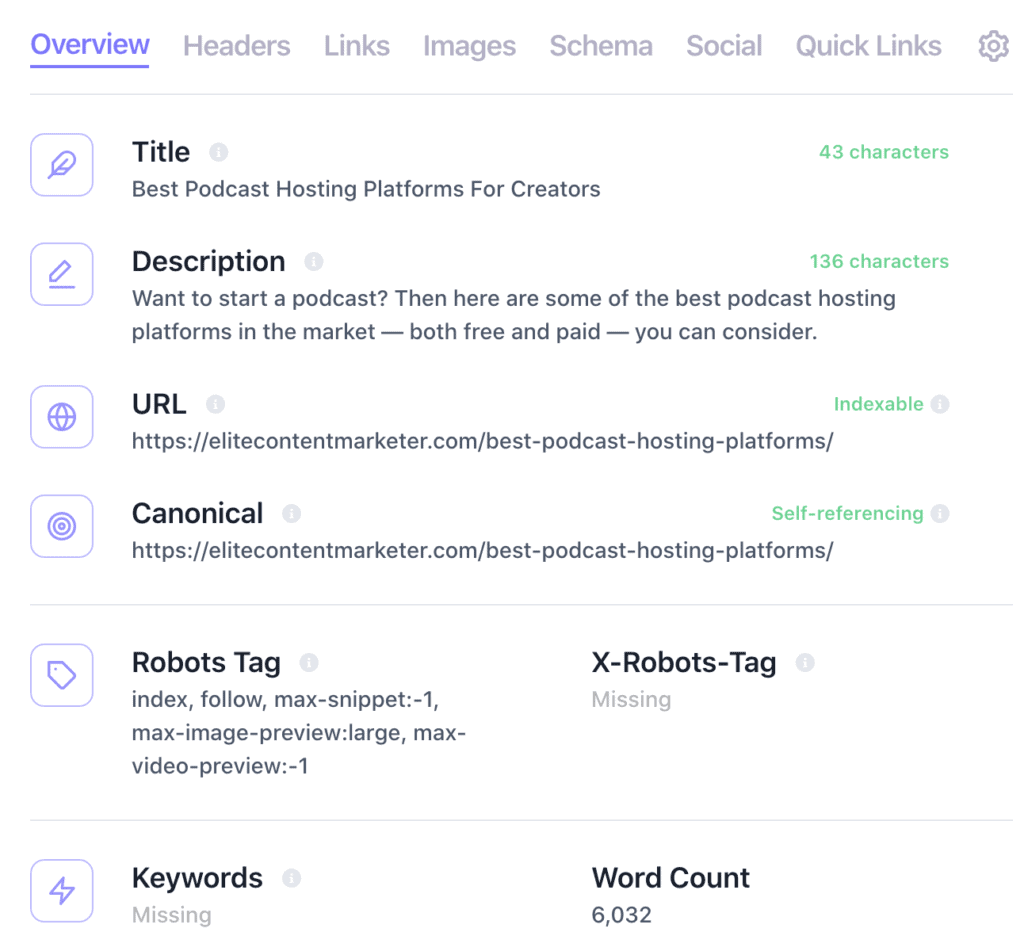This screenshot has height=932, width=1024.
Task: Click the Description pencil icon
Action: click(x=62, y=274)
